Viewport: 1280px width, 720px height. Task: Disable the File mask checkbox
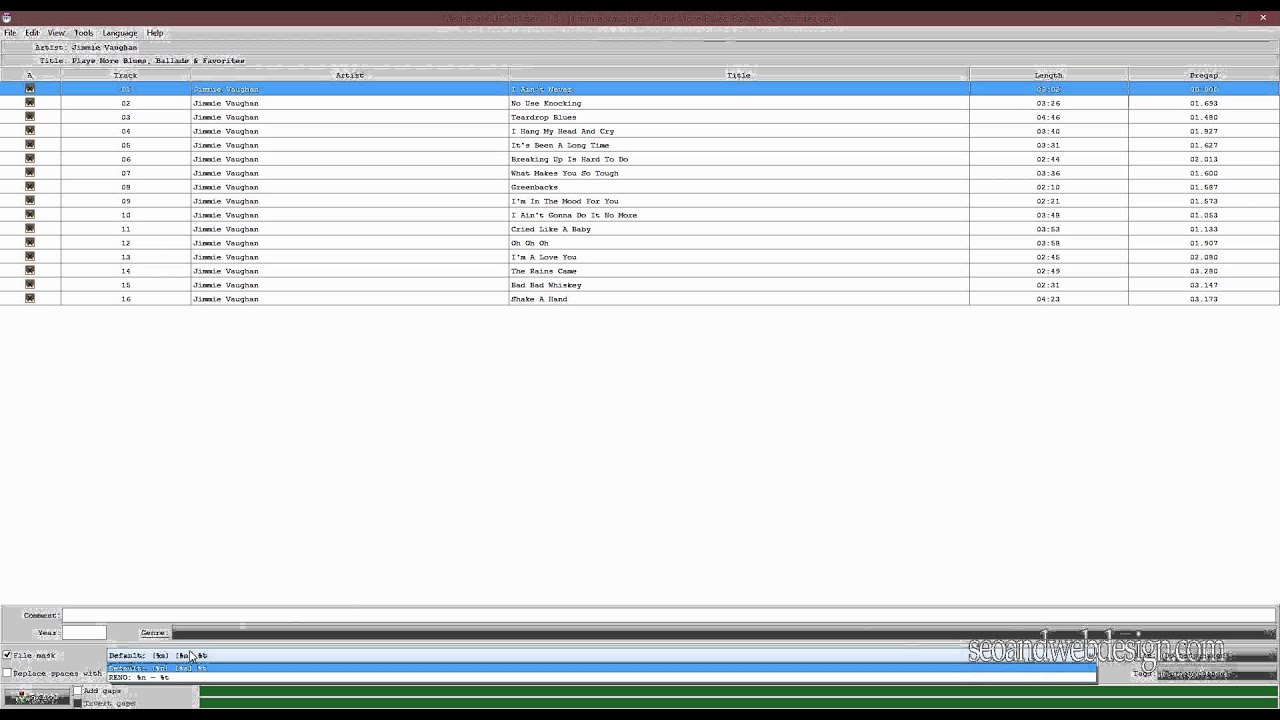click(x=7, y=655)
